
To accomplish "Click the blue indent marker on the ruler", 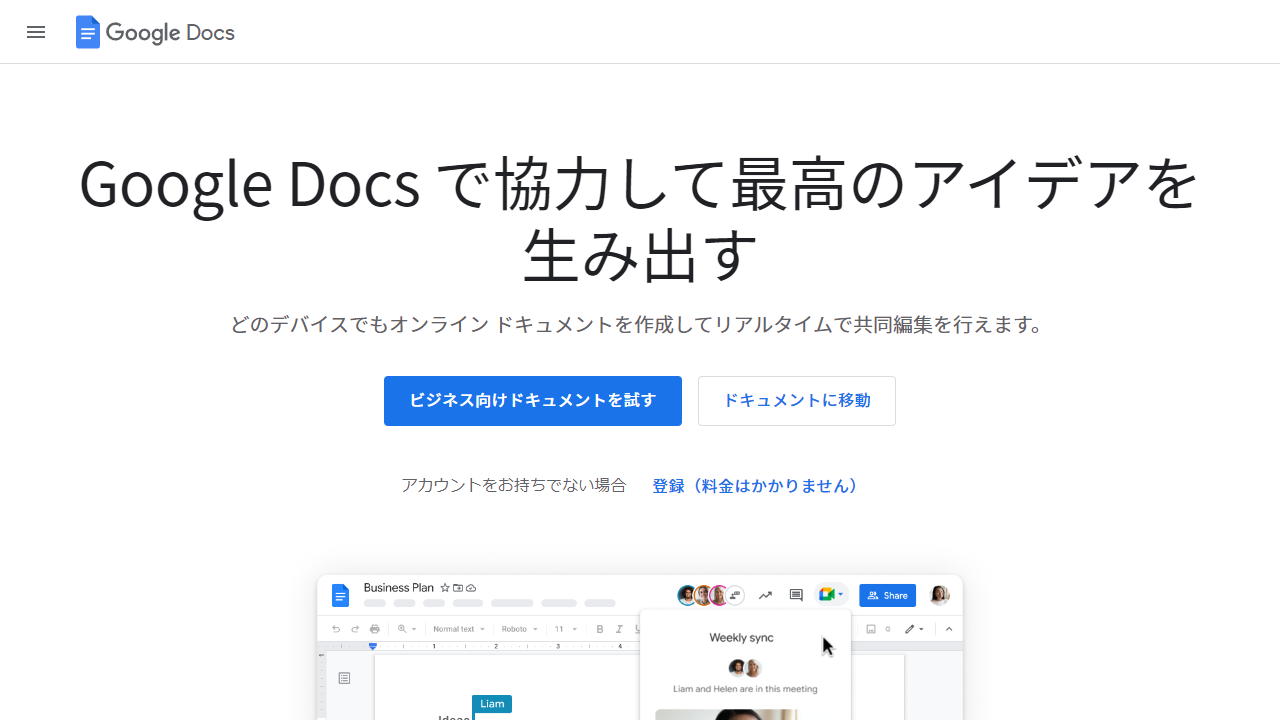I will point(373,647).
